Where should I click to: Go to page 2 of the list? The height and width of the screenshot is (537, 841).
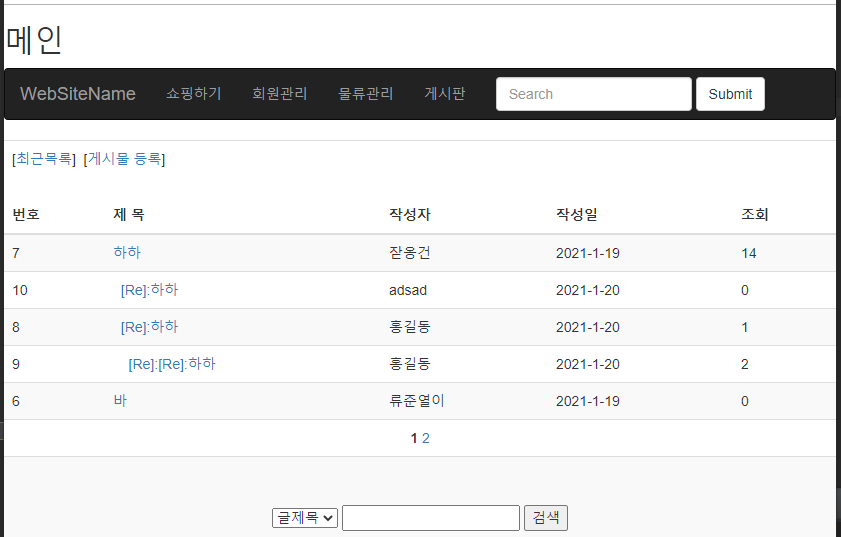pyautogui.click(x=426, y=438)
